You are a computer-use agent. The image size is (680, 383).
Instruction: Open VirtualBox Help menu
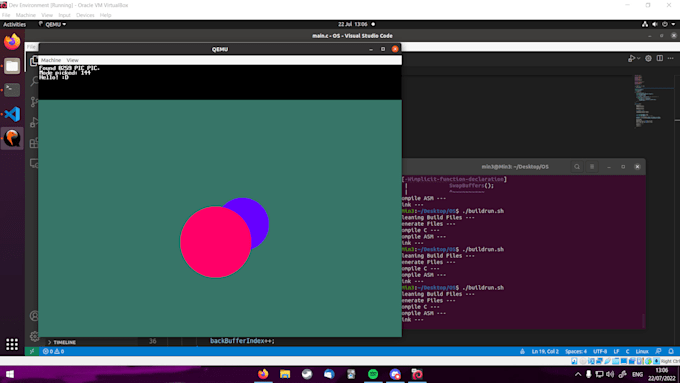click(x=105, y=15)
